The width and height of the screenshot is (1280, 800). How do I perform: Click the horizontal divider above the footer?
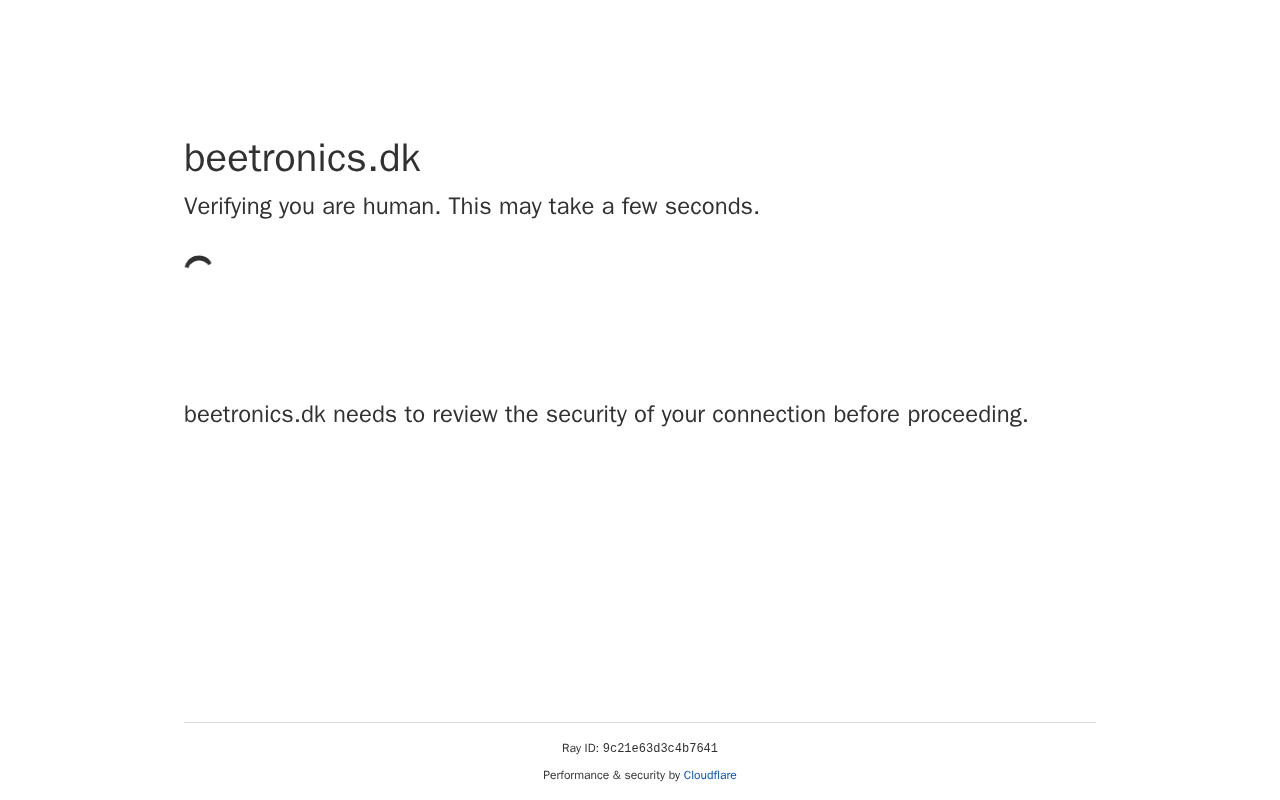(x=640, y=722)
